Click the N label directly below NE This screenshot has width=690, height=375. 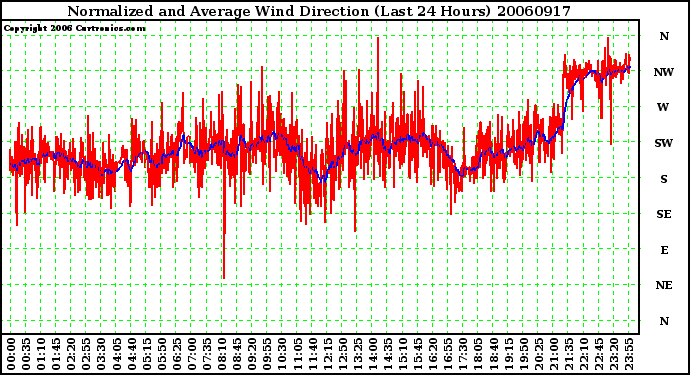(664, 321)
